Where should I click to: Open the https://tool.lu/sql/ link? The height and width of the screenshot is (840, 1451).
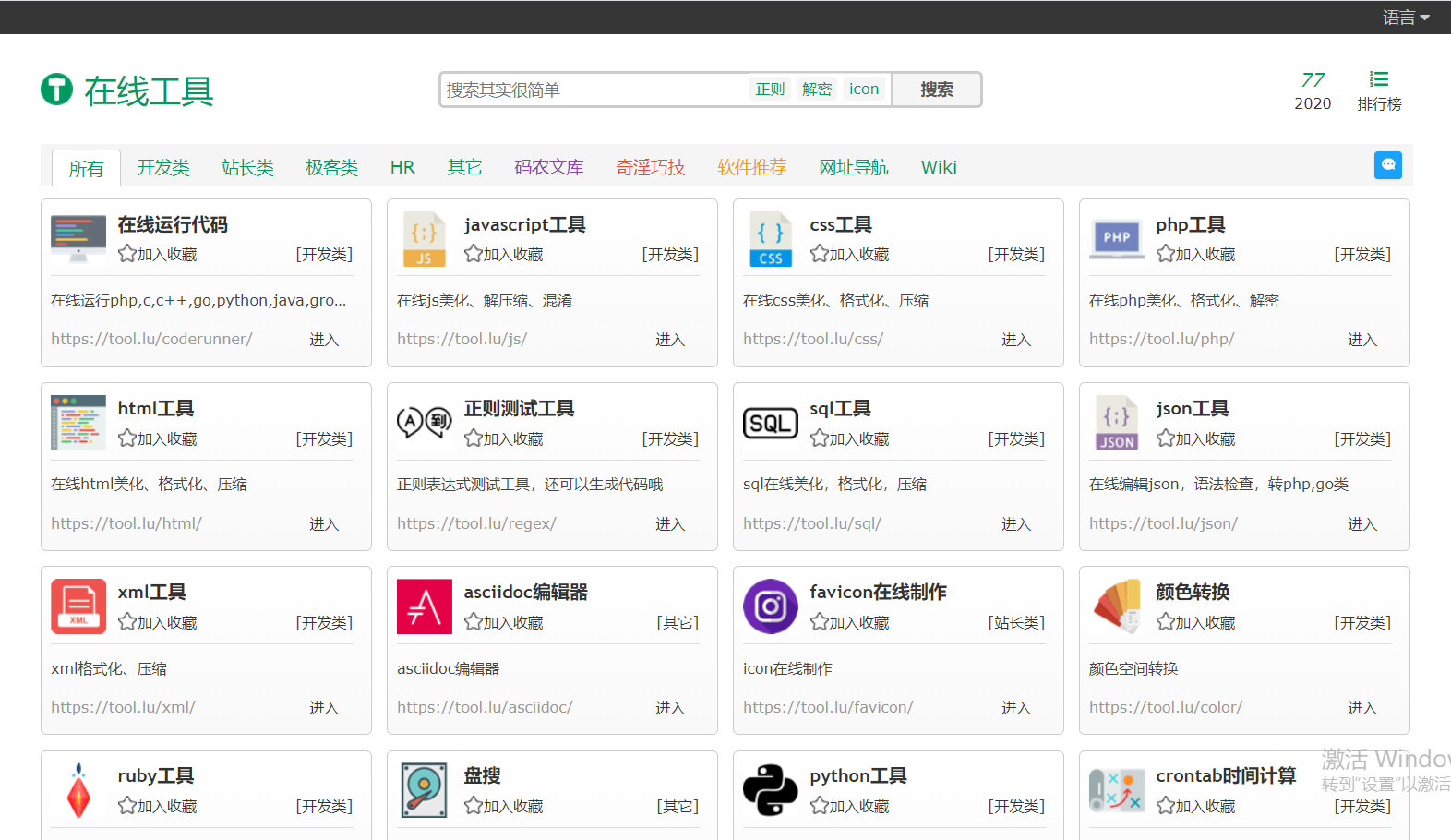click(x=812, y=523)
